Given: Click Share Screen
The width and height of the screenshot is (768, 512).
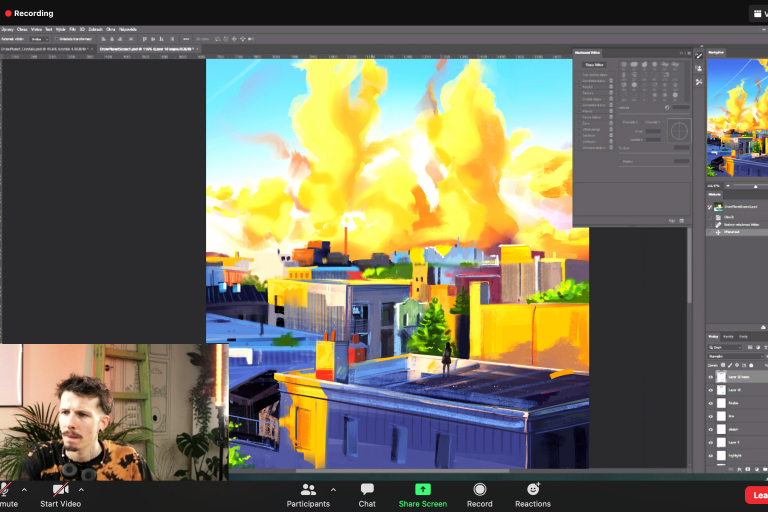Looking at the screenshot, I should coord(423,495).
